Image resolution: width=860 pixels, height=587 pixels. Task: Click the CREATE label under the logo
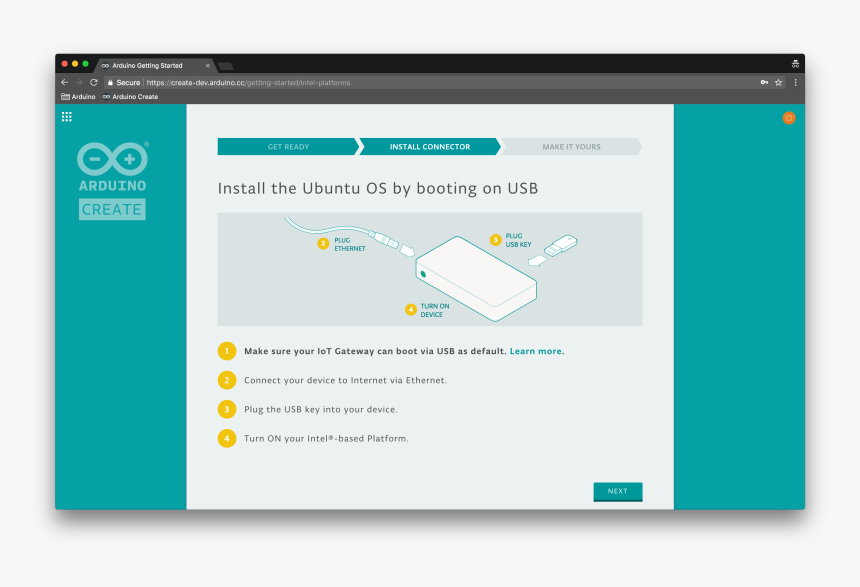click(x=112, y=210)
